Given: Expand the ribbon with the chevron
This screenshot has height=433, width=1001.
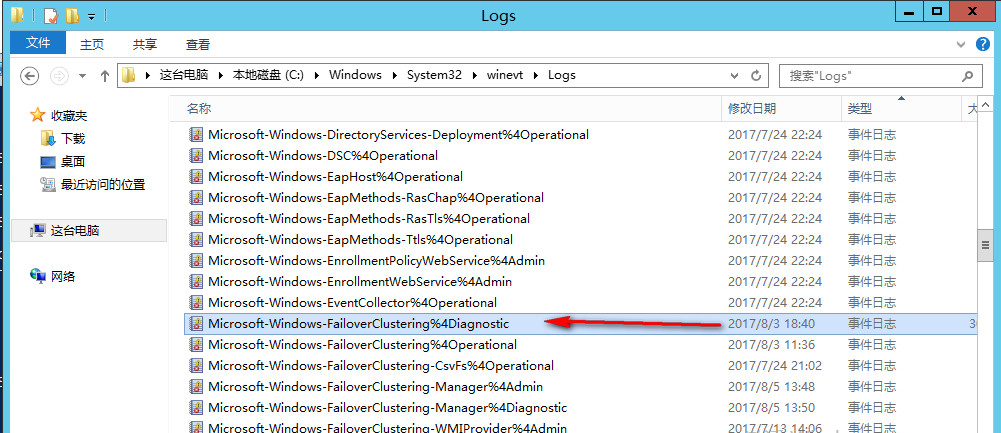Looking at the screenshot, I should [961, 45].
